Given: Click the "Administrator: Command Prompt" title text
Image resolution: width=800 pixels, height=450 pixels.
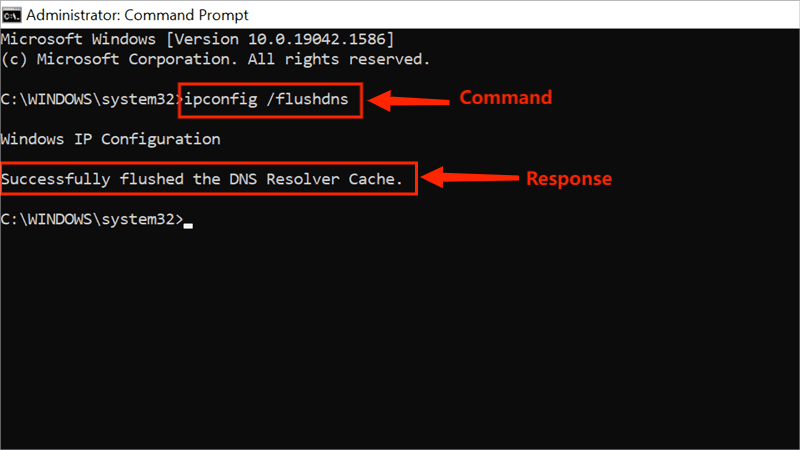Looking at the screenshot, I should [x=138, y=14].
